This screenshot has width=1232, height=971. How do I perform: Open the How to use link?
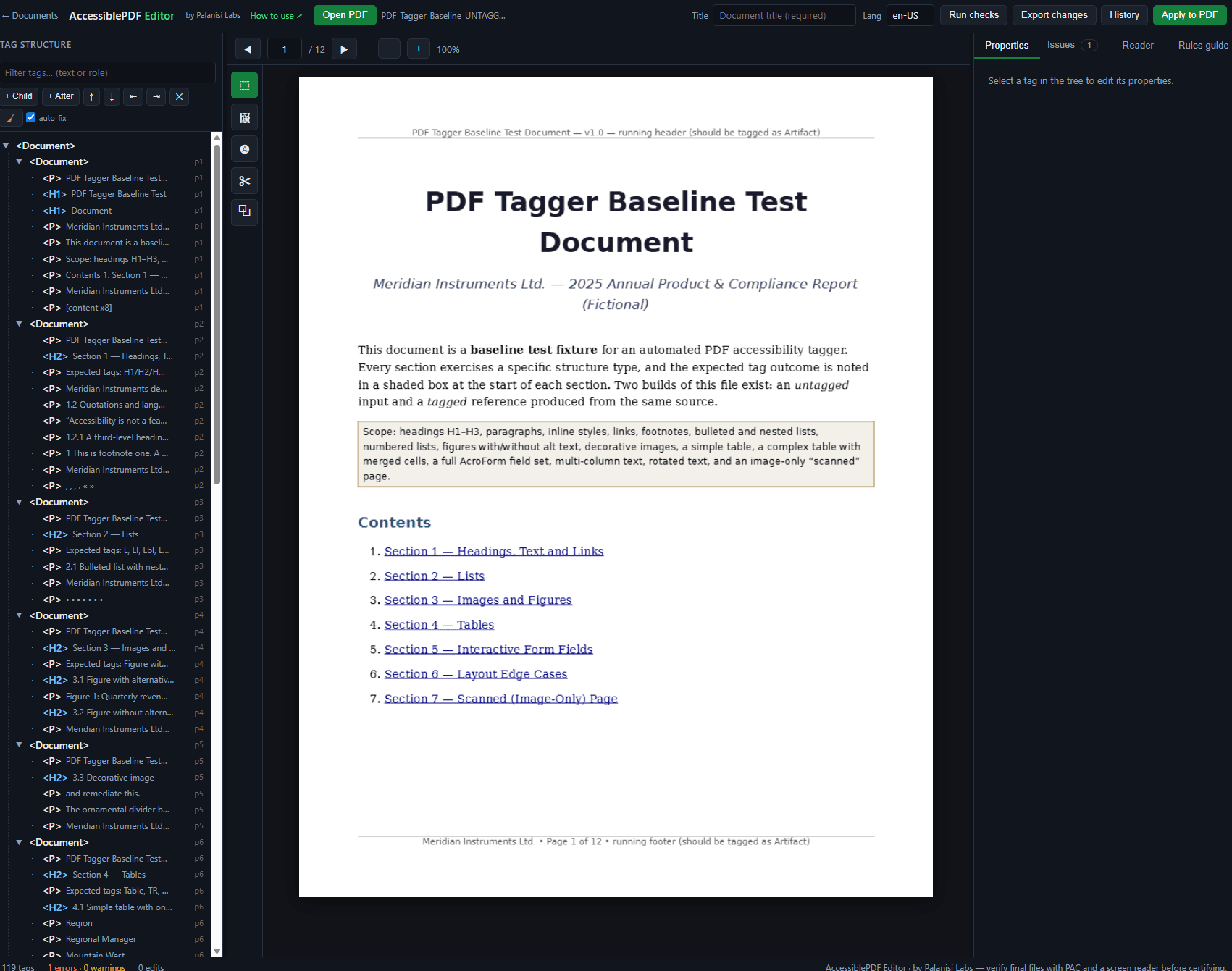276,16
